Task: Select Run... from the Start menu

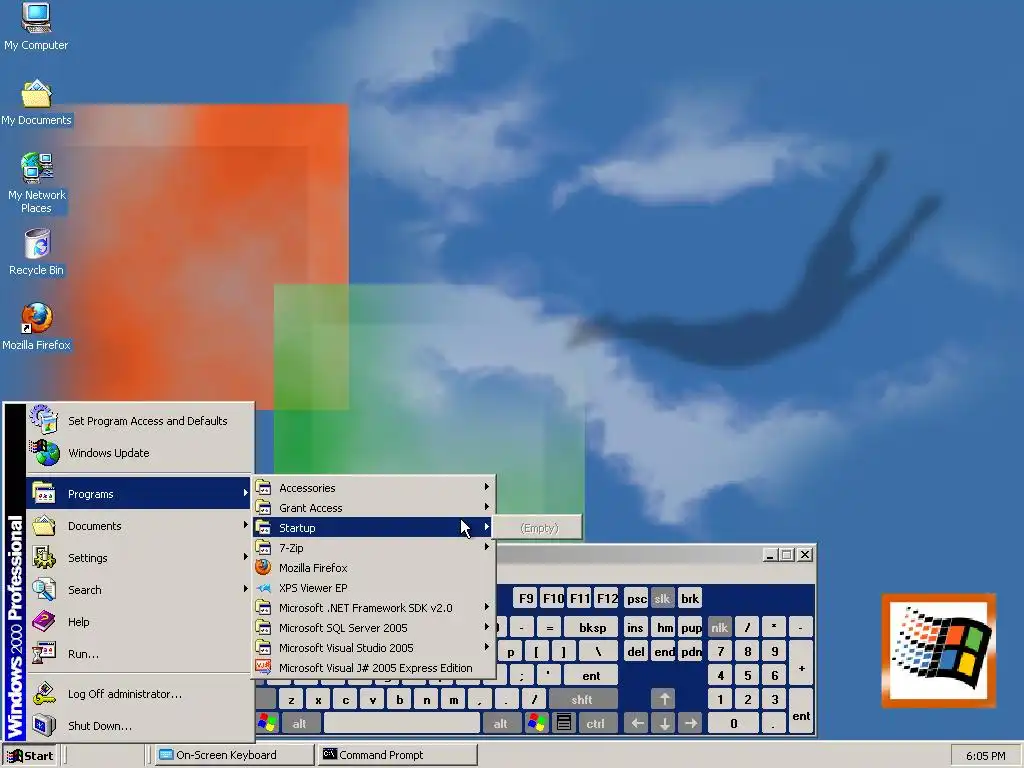Action: point(139,654)
